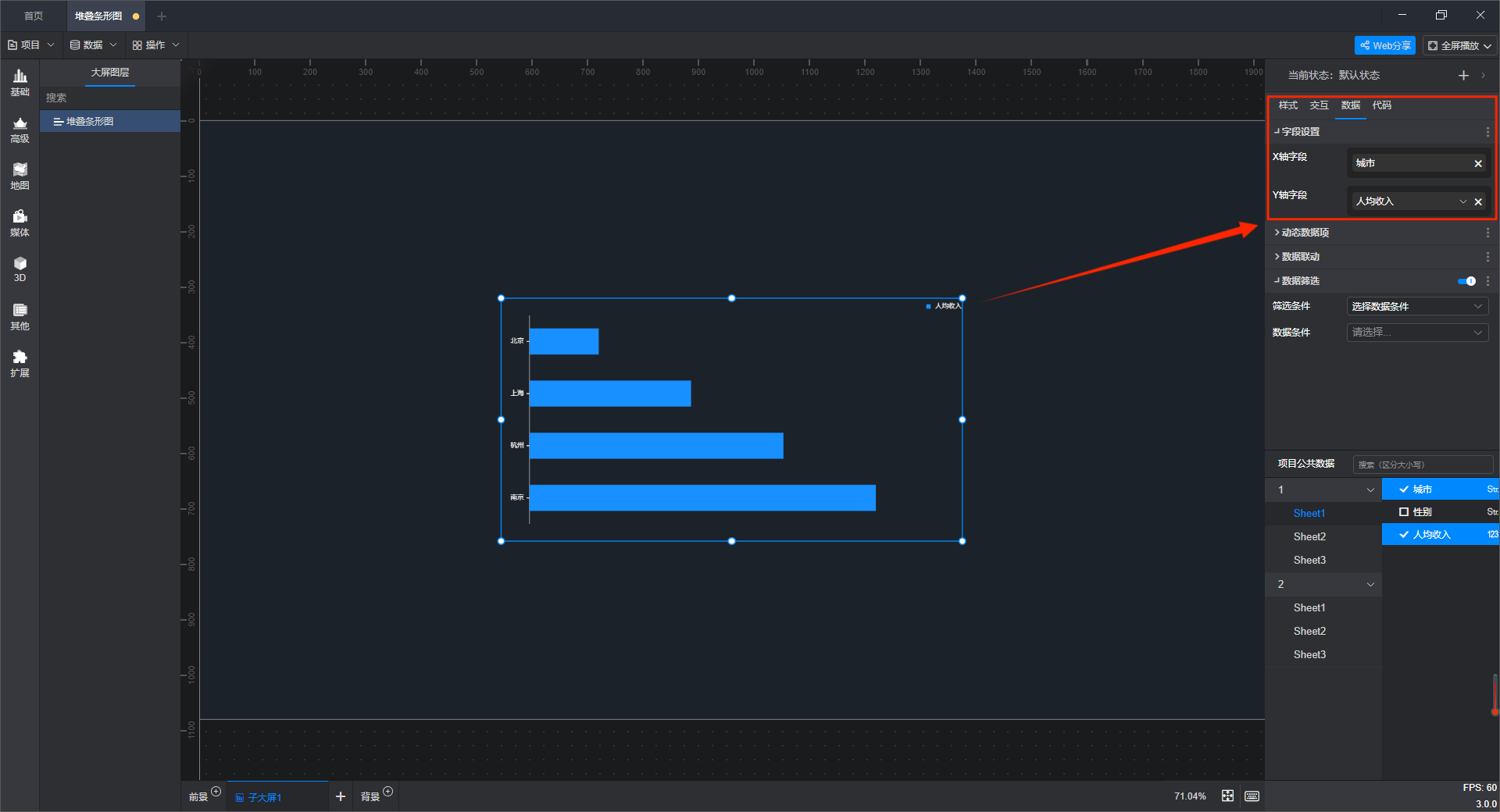Viewport: 1500px width, 812px height.
Task: Uncheck the 人均收入 field
Action: tap(1404, 535)
